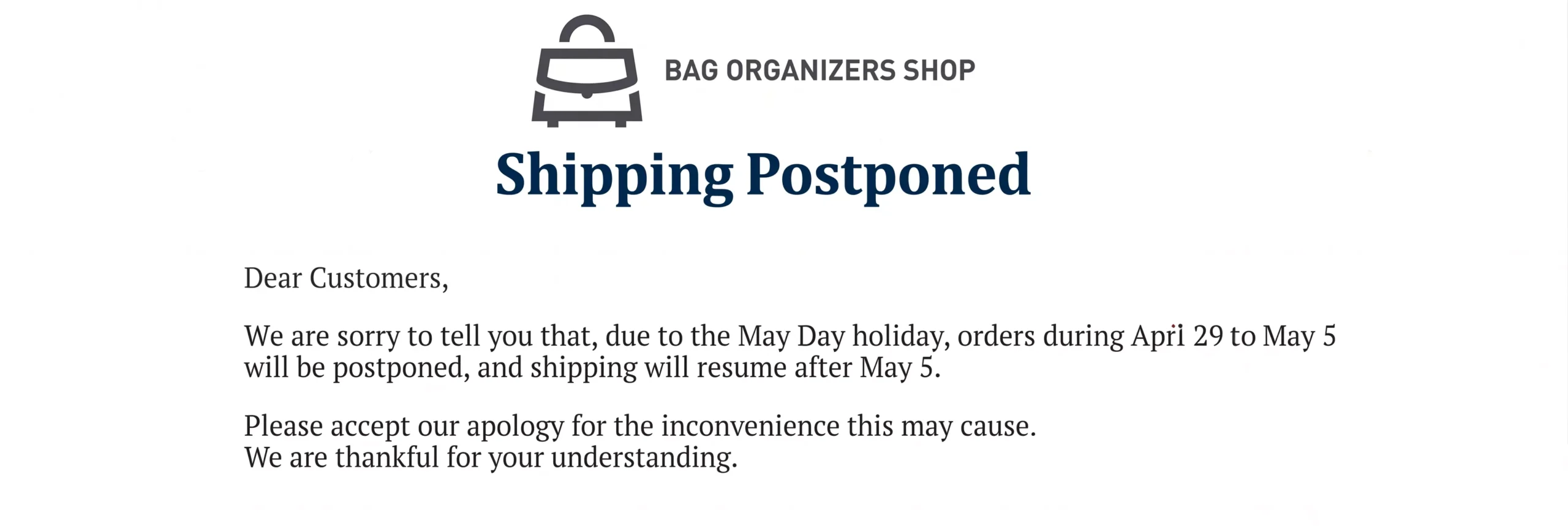Click the phrase "We are thankful"
Screen dimensions: 1568x526
click(341, 458)
